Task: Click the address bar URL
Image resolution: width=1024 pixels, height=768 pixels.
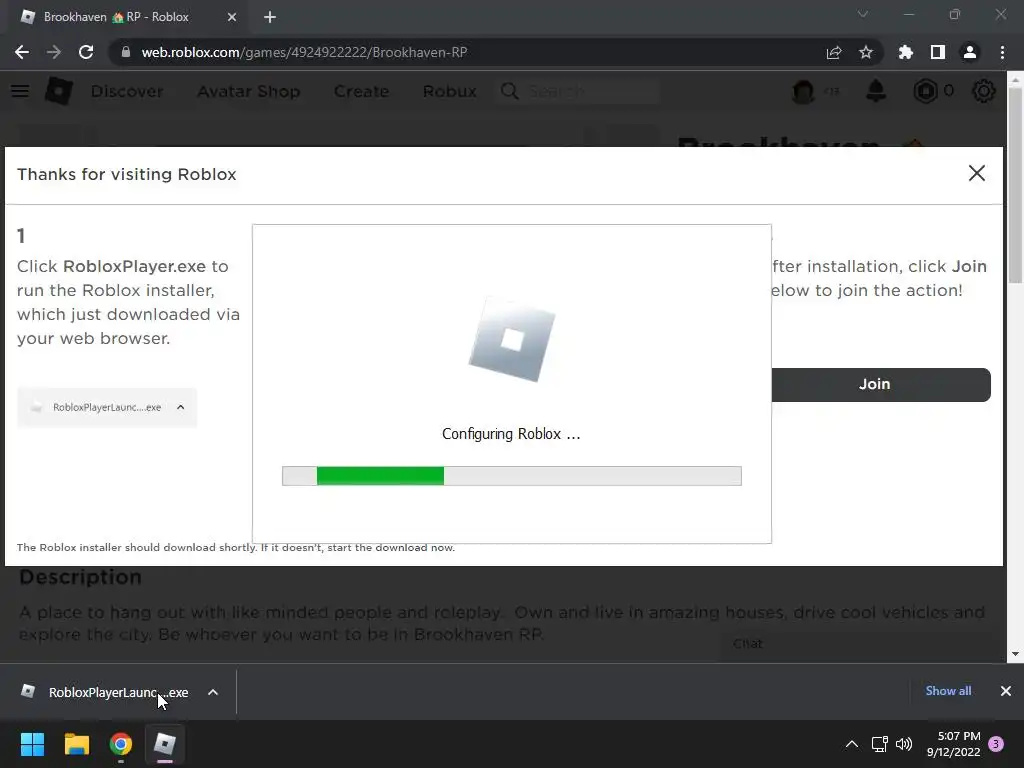Action: point(304,52)
